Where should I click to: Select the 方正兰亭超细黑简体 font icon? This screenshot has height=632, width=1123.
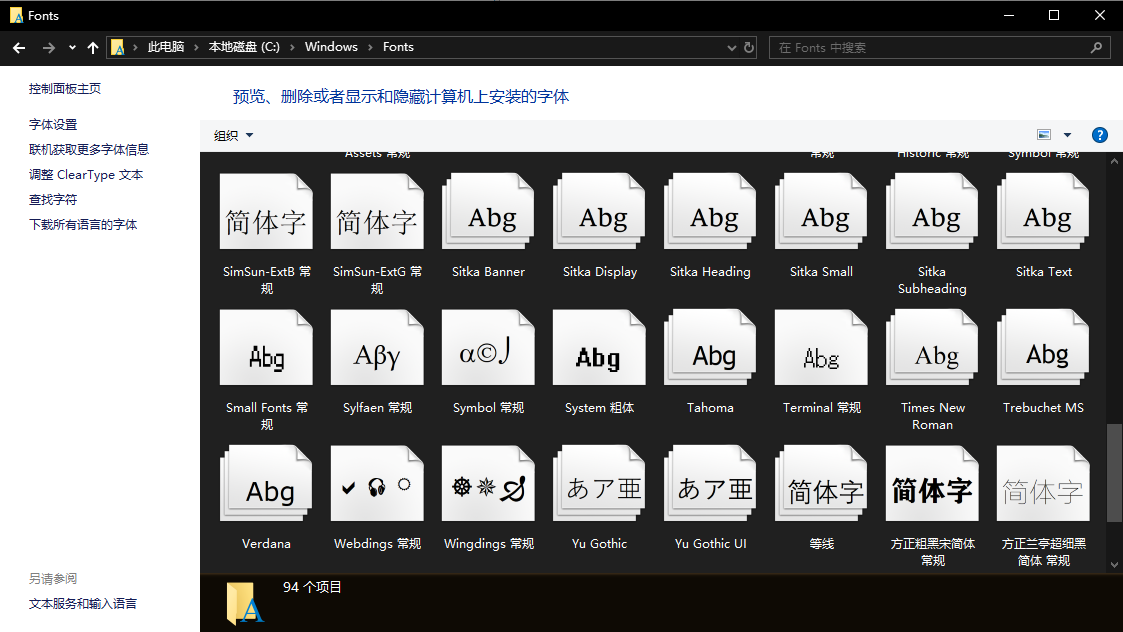point(1044,484)
